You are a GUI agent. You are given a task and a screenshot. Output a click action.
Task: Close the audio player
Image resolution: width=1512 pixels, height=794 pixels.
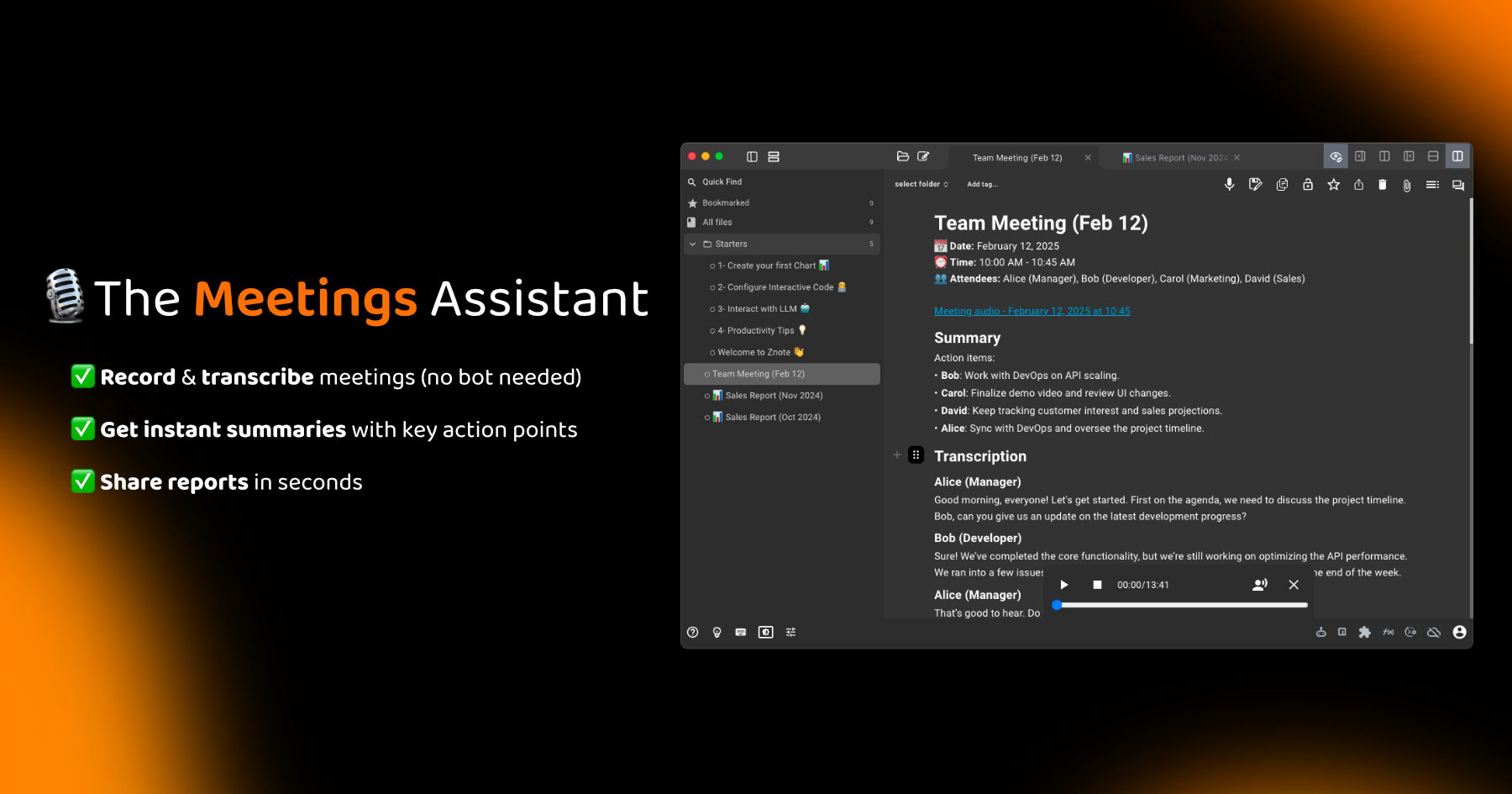coord(1294,585)
